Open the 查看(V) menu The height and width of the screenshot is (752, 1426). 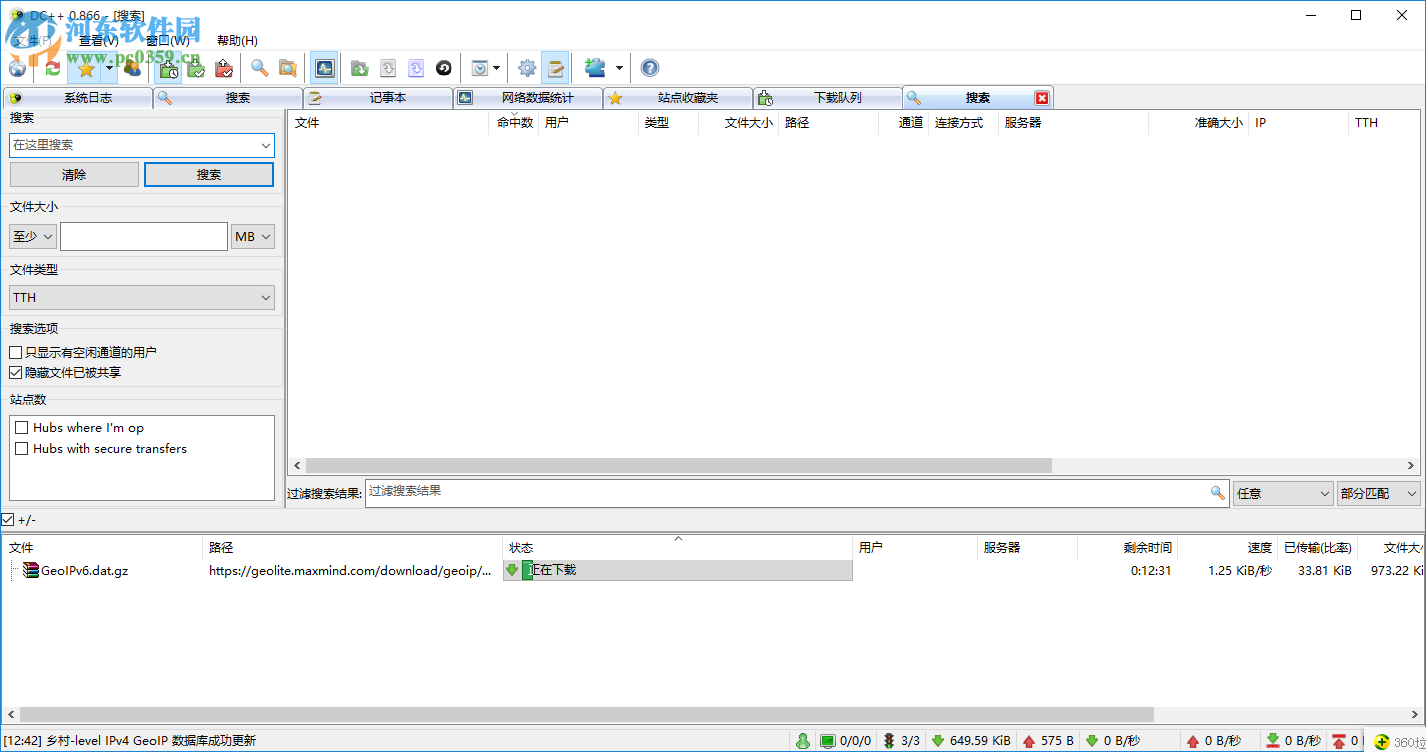(x=96, y=41)
